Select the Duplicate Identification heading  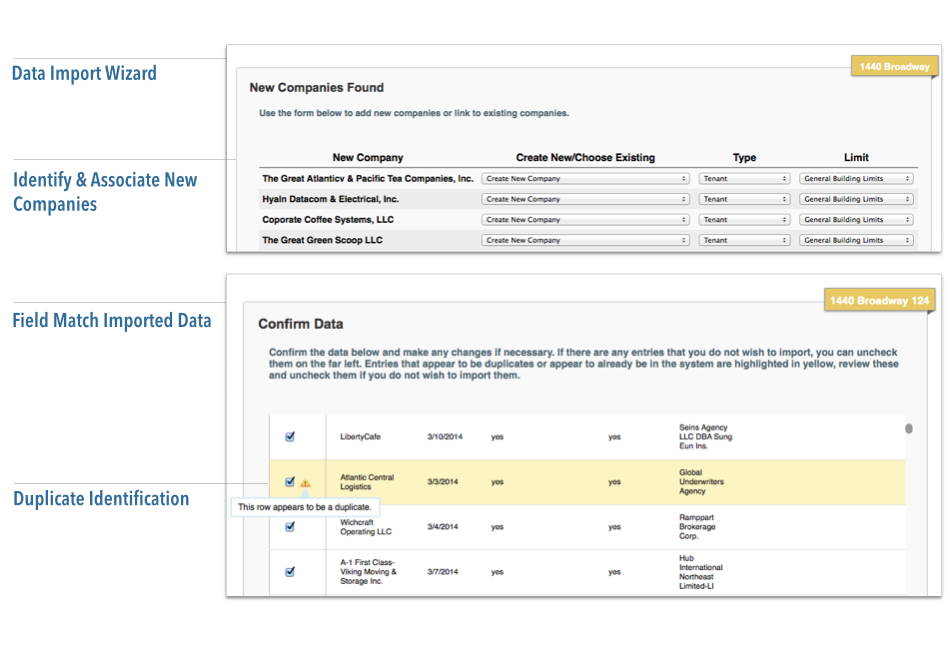101,498
